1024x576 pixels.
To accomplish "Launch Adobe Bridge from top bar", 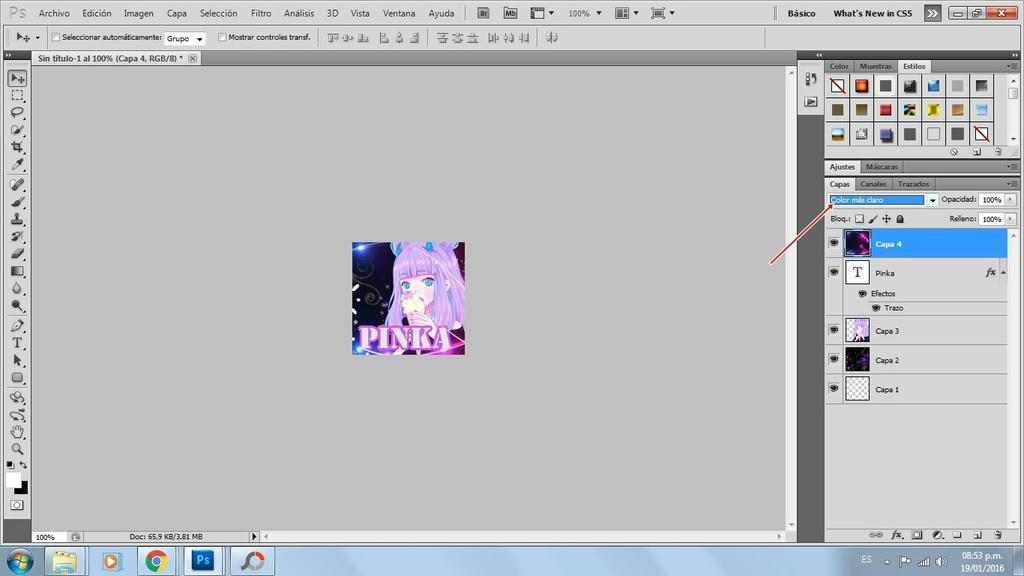I will tap(483, 13).
